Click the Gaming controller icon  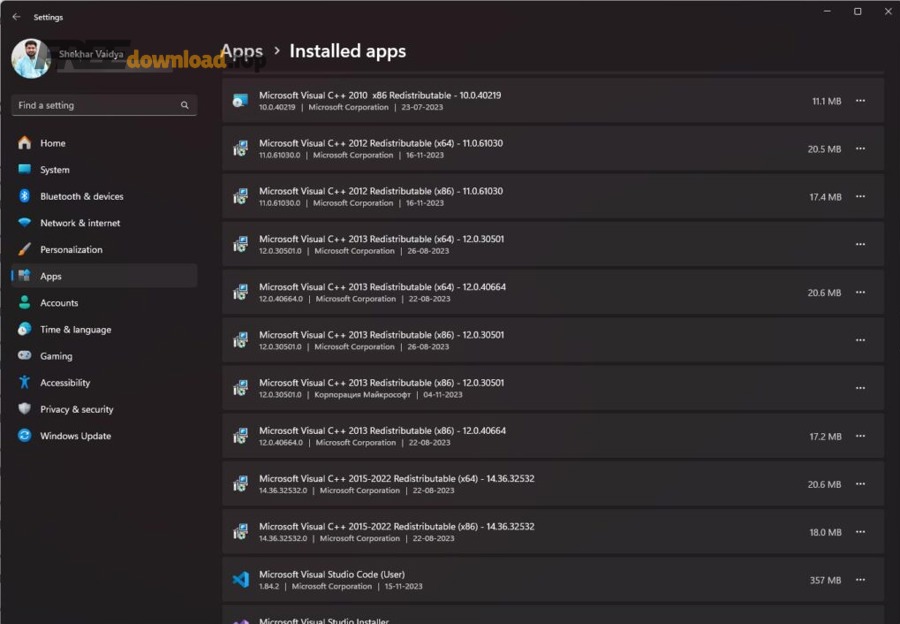pos(24,355)
